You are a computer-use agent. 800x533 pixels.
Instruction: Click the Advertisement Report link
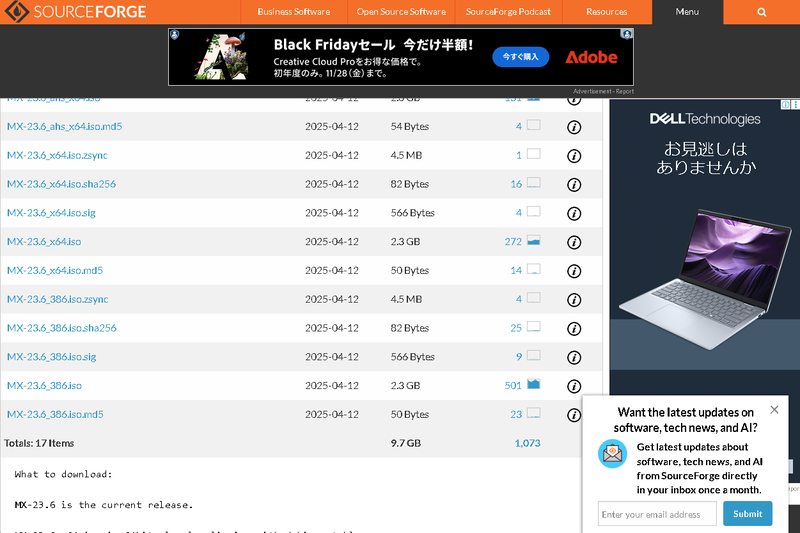pyautogui.click(x=603, y=91)
